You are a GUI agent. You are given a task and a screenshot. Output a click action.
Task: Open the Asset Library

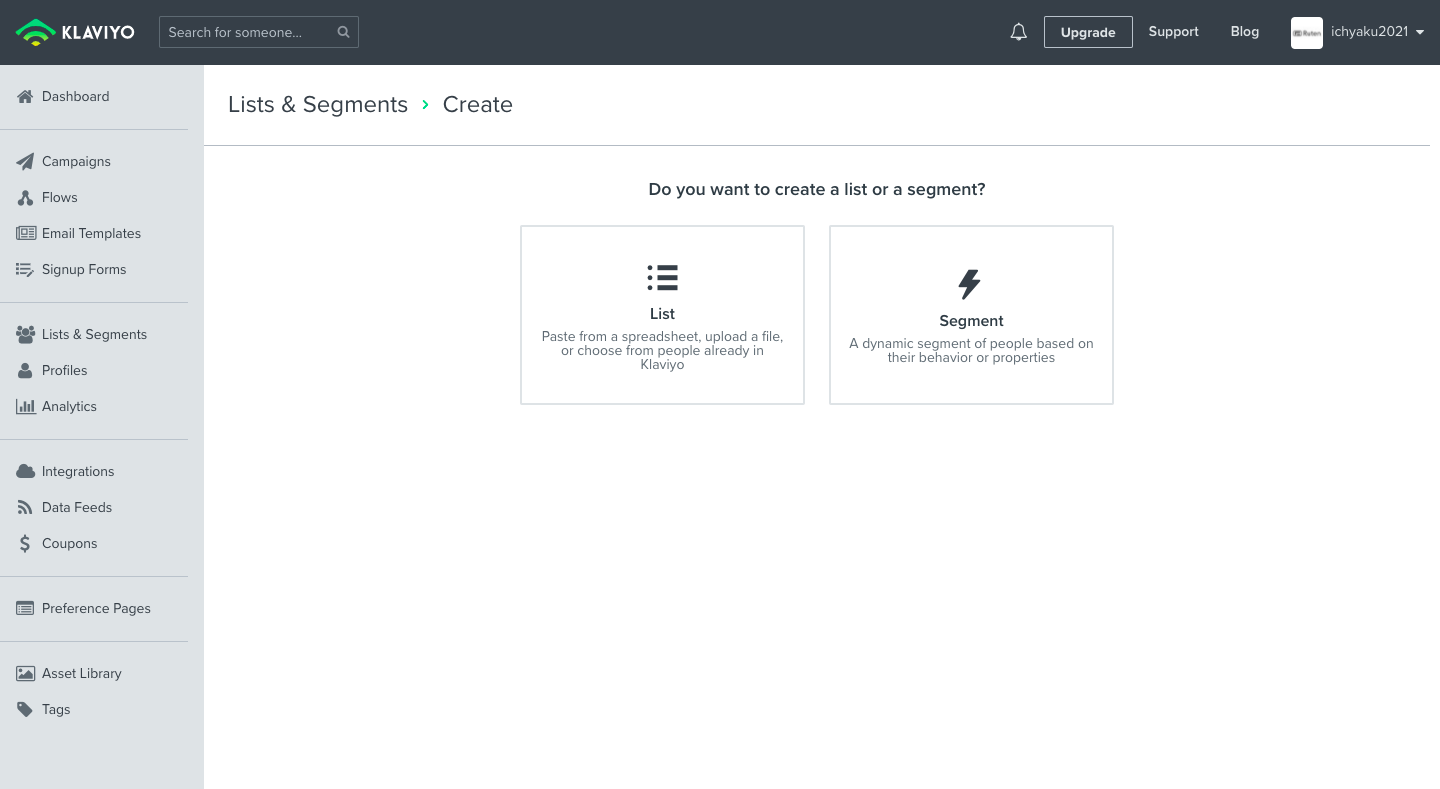tap(82, 673)
